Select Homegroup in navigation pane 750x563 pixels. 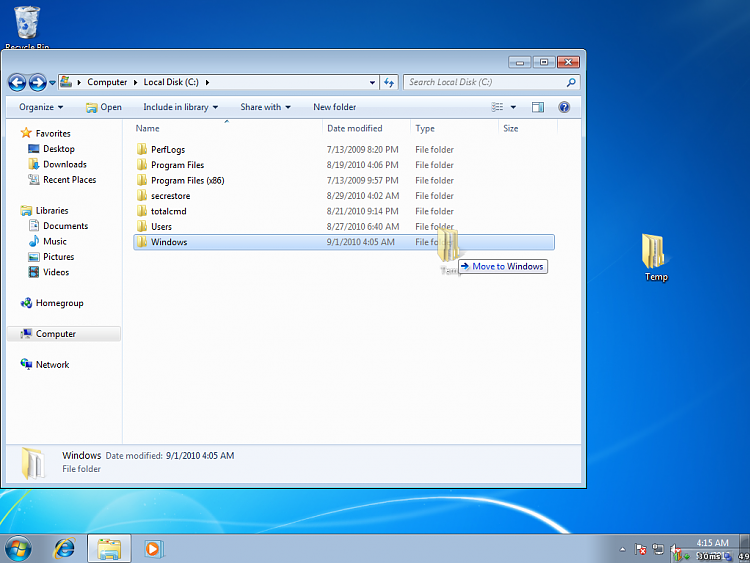[x=52, y=303]
